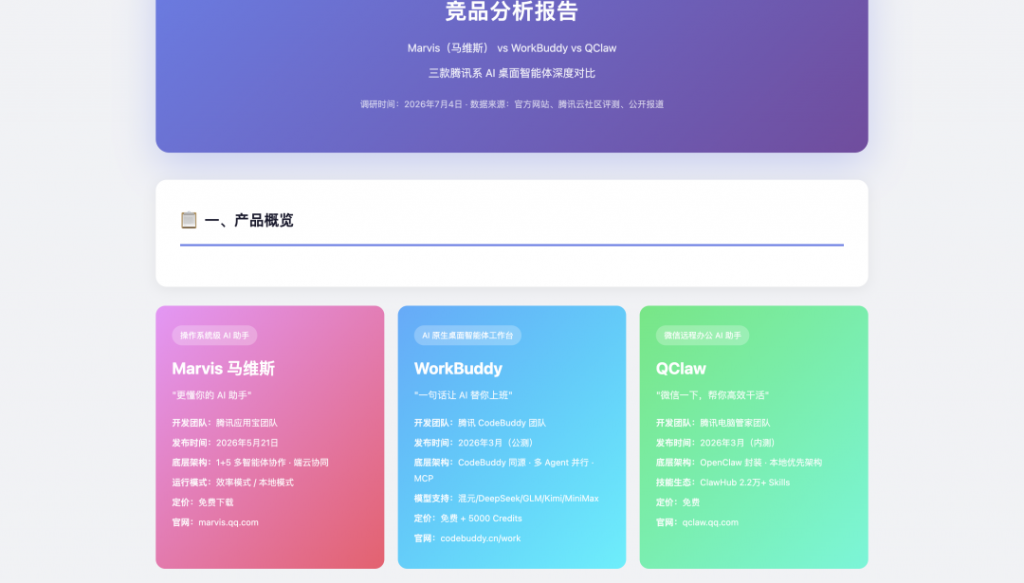This screenshot has height=583, width=1024.
Task: Click 发布时间: 2026年3月（内测）in QClaw card
Action: coord(717,443)
